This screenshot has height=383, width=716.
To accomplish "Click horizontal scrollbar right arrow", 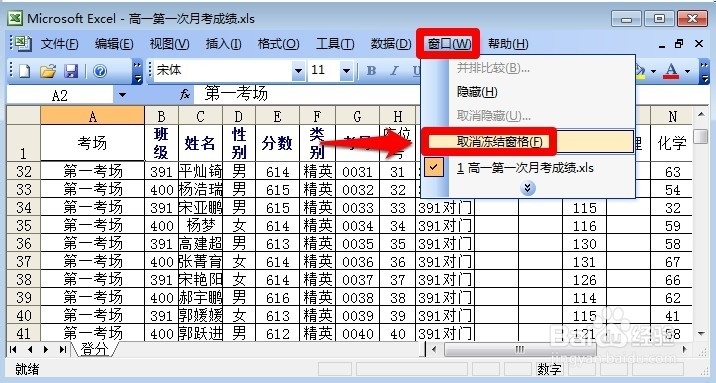I will [684, 350].
